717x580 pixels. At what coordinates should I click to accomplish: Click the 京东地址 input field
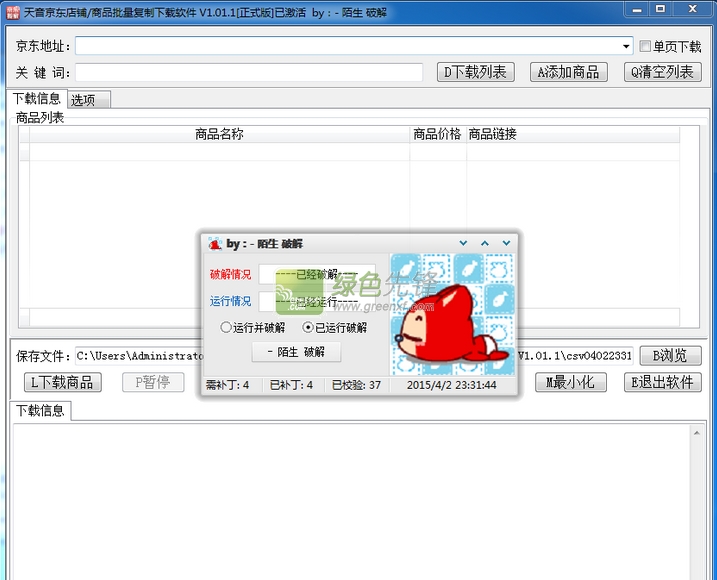[354, 46]
